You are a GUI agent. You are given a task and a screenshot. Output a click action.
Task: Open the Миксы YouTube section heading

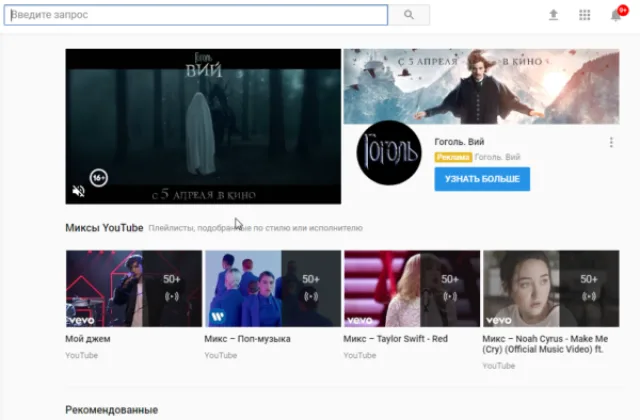pos(104,228)
